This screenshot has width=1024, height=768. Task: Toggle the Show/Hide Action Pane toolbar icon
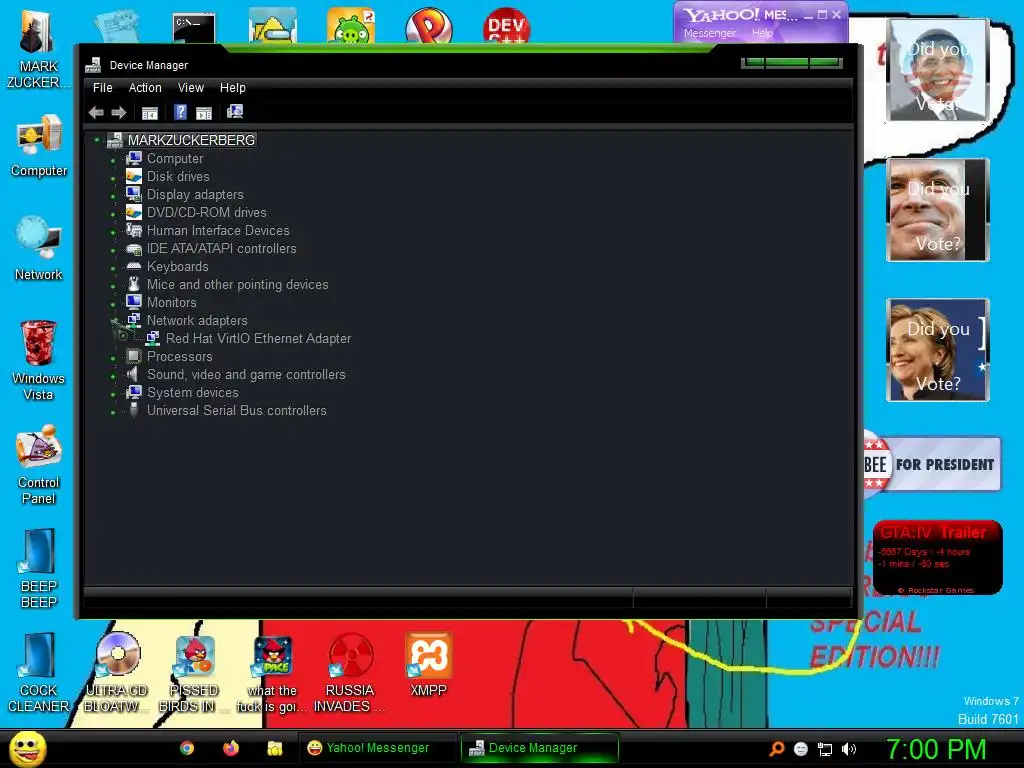click(204, 113)
